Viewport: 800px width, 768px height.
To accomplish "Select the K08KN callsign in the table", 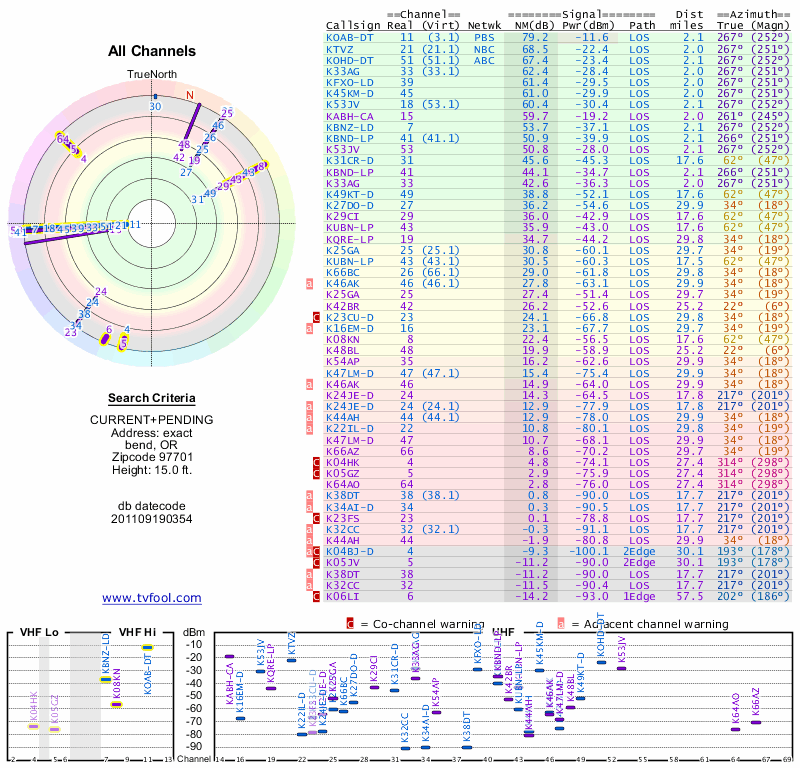I will pos(343,339).
